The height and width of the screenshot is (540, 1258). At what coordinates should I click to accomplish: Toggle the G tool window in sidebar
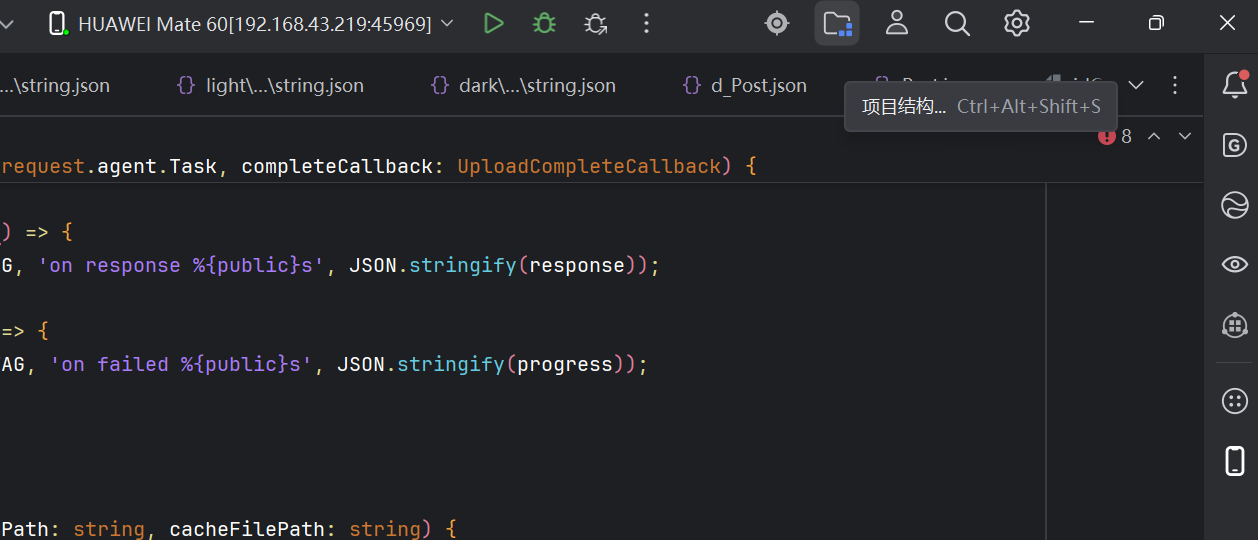coord(1235,146)
